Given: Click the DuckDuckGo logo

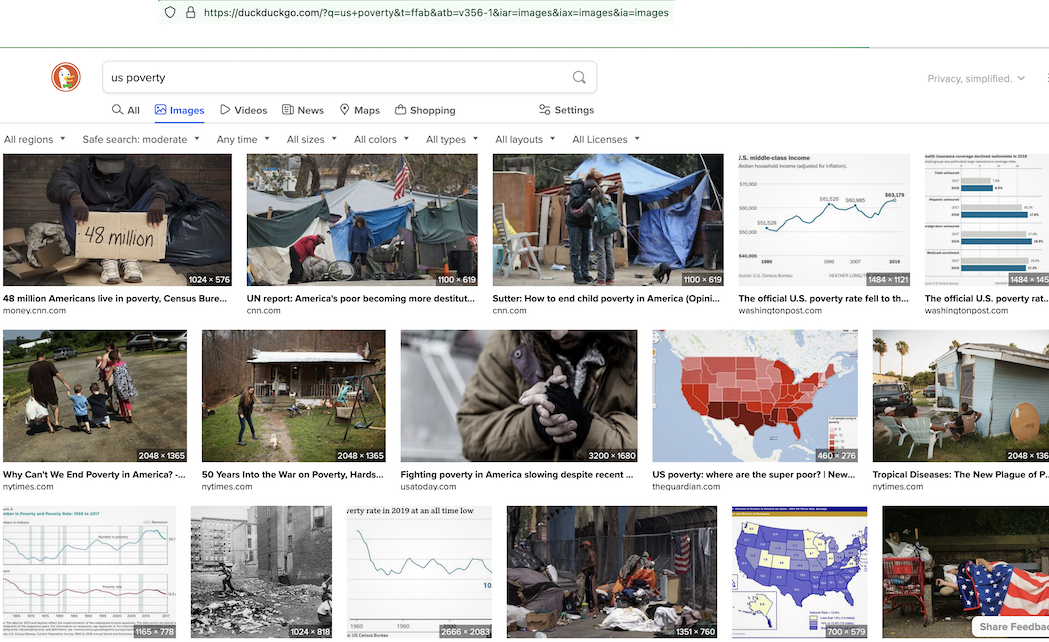Looking at the screenshot, I should tap(66, 77).
